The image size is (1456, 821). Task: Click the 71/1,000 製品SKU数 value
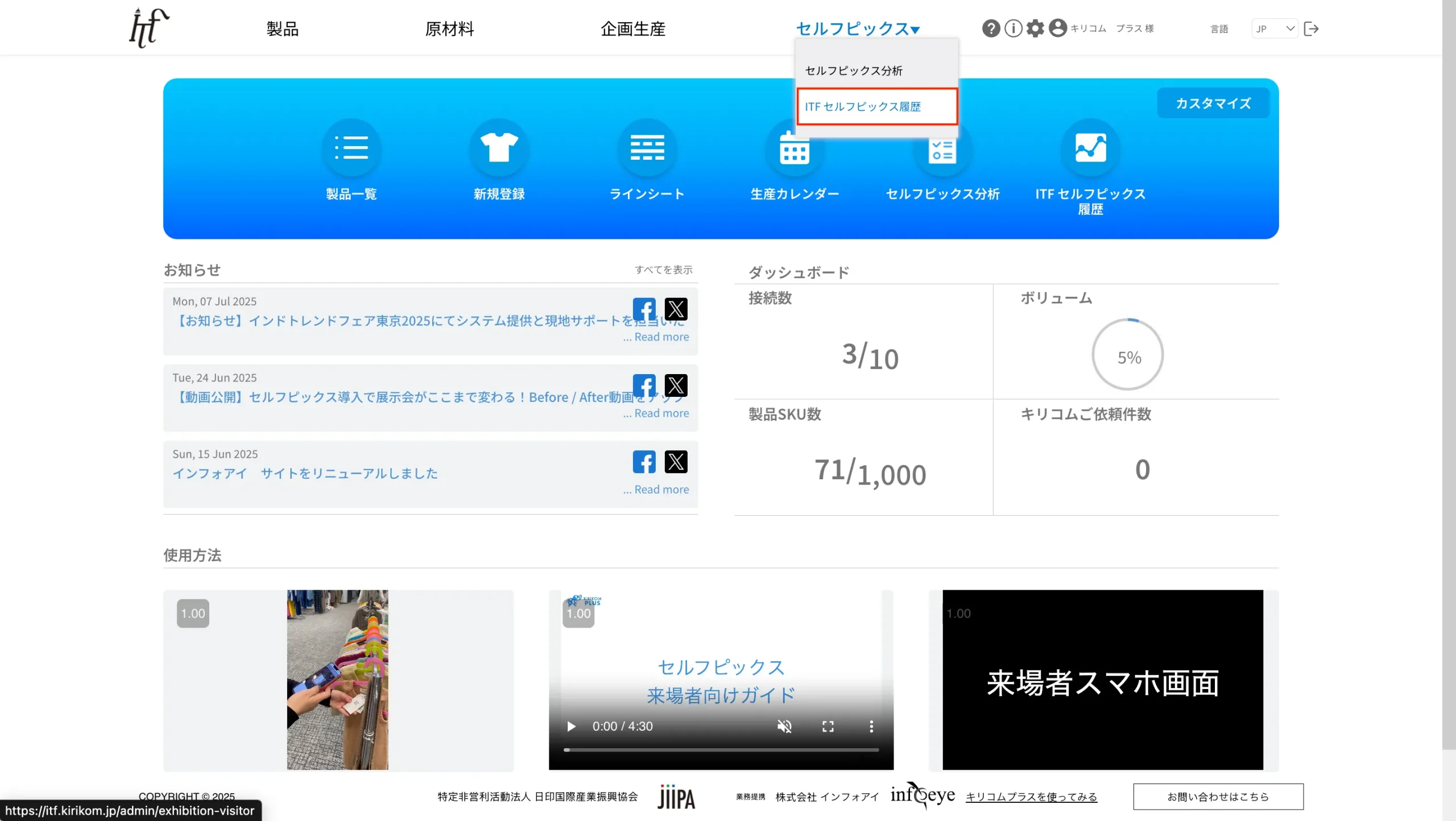[x=870, y=472]
